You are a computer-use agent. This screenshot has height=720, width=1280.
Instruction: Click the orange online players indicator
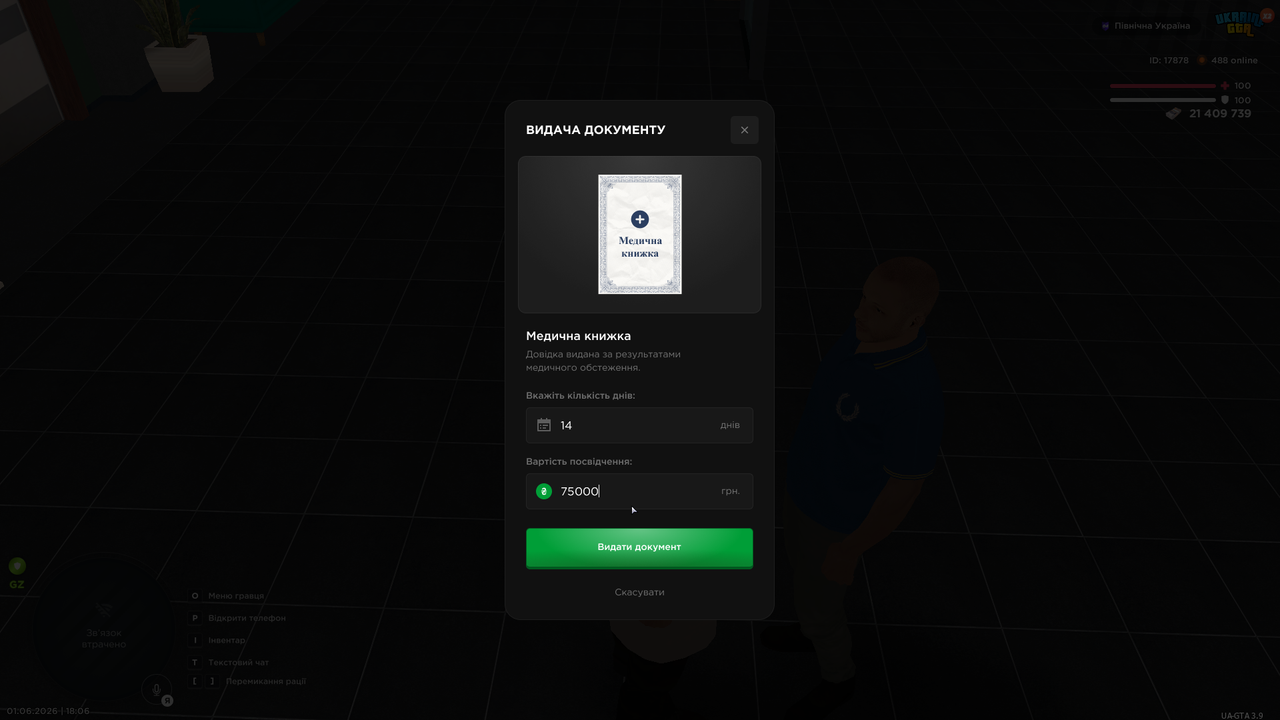[x=1202, y=61]
